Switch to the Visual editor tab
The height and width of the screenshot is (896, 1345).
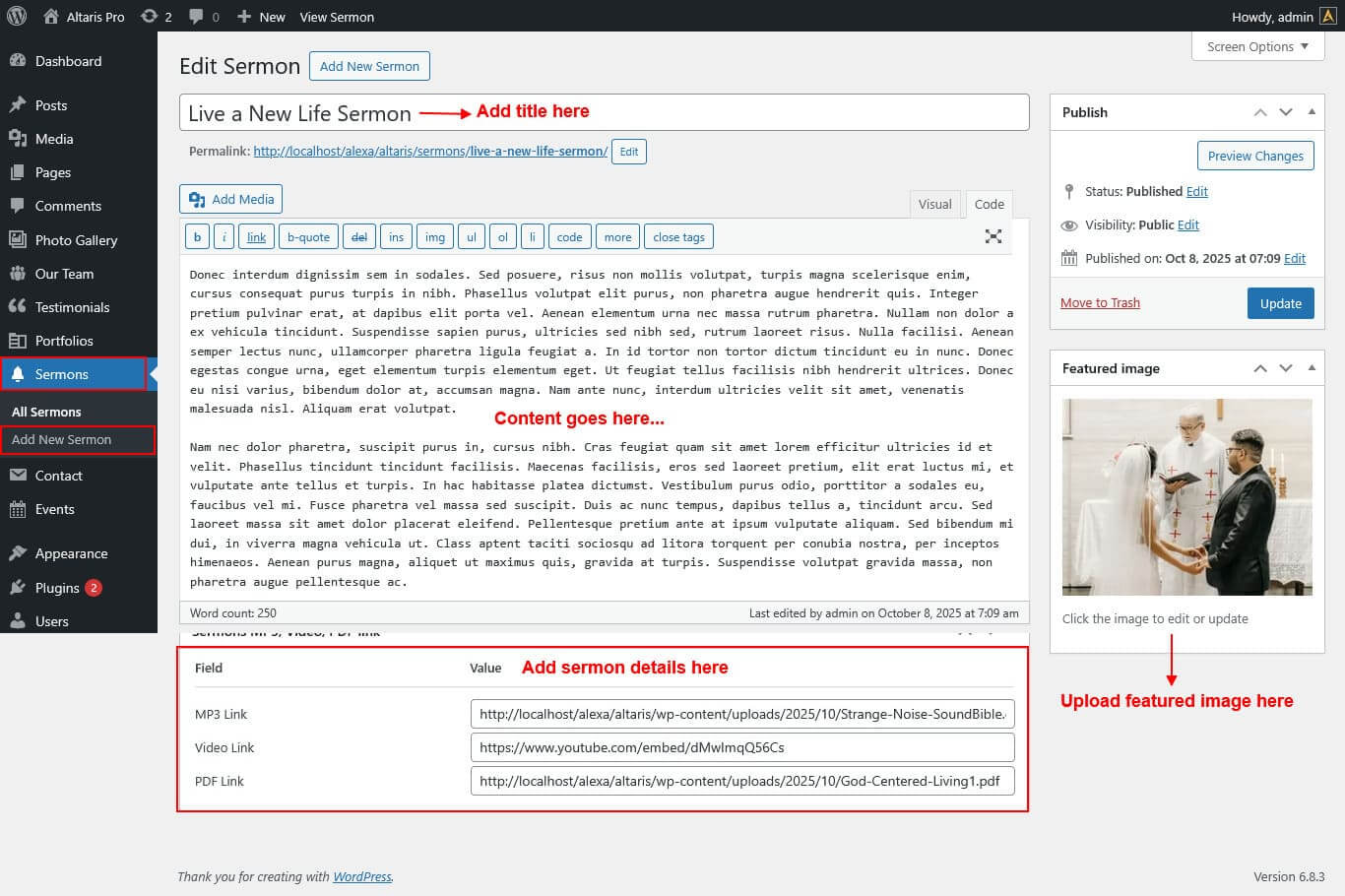934,204
